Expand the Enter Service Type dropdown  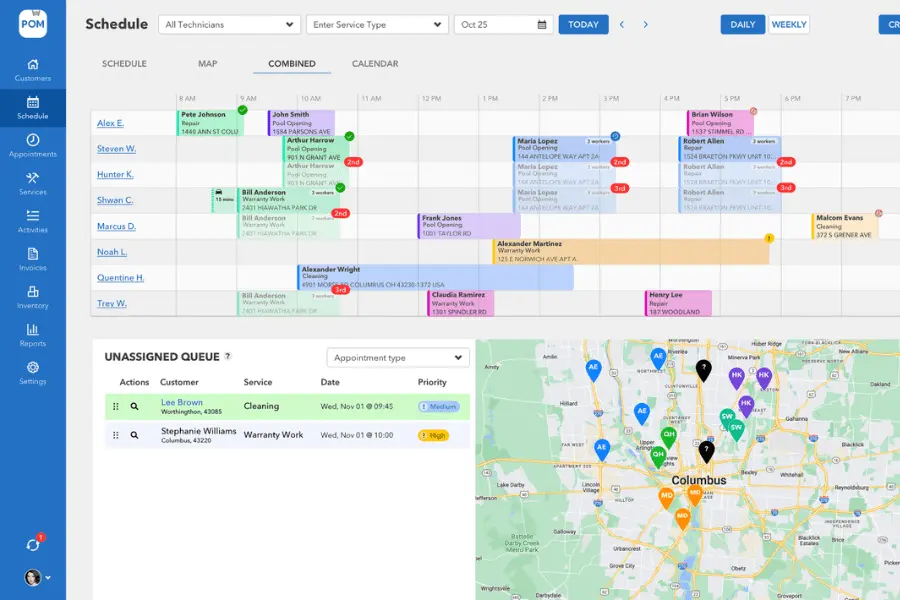[x=377, y=25]
